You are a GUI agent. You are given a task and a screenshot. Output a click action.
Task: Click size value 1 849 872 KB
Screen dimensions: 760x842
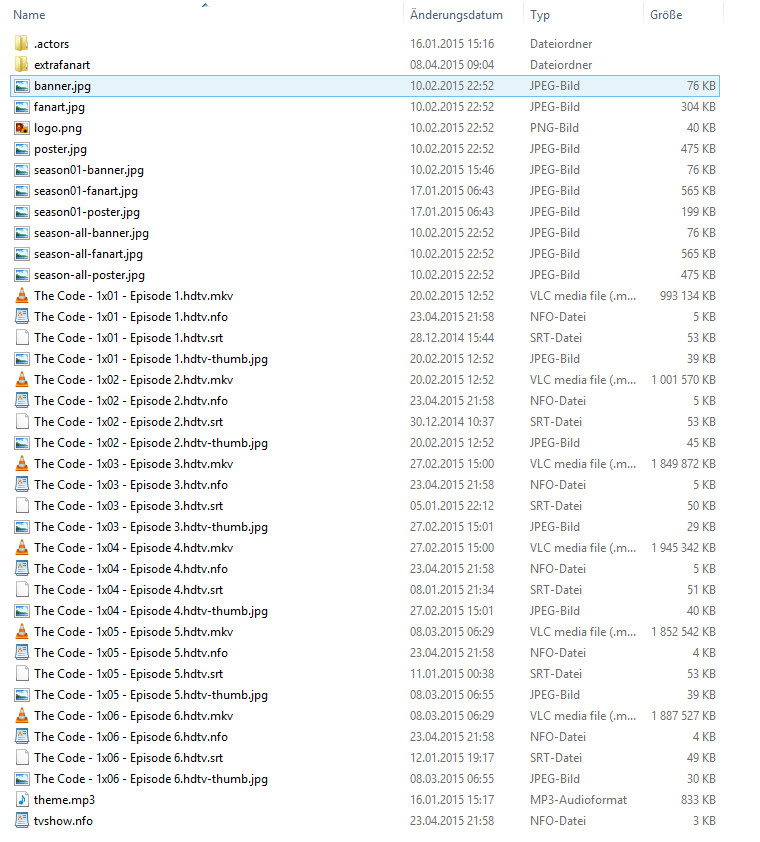683,464
